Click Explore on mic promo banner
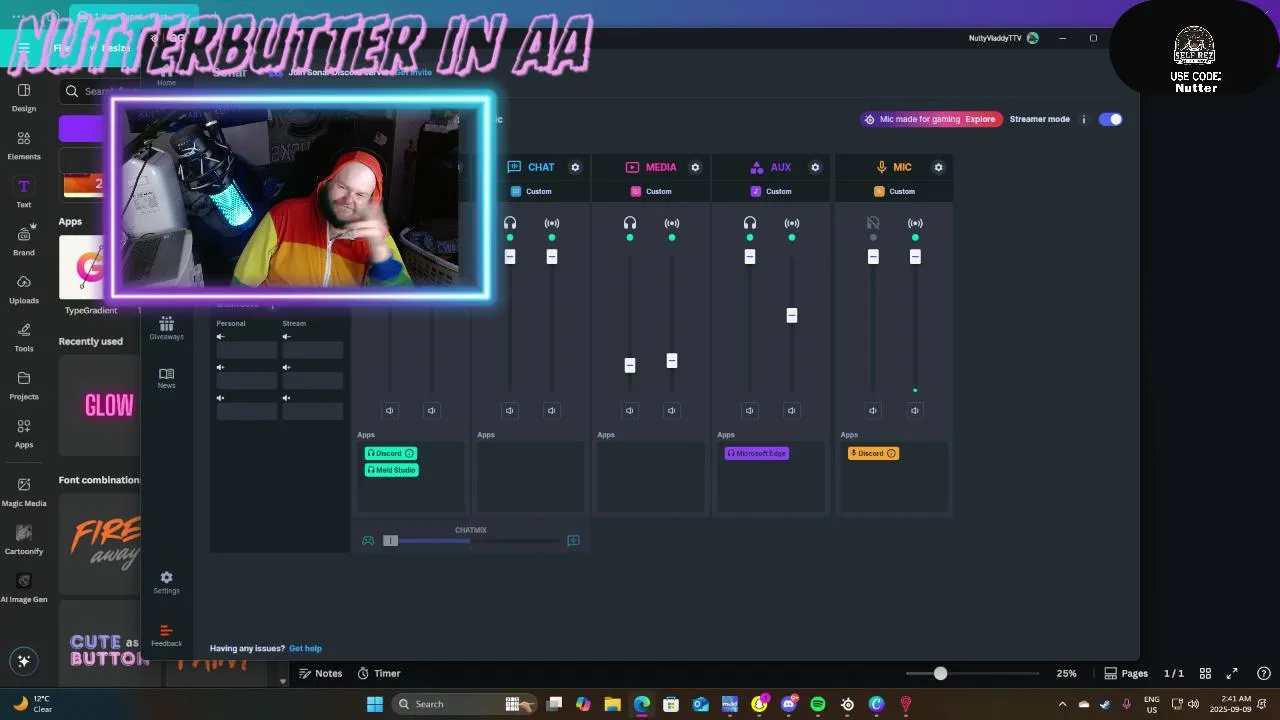The image size is (1280, 720). [980, 119]
